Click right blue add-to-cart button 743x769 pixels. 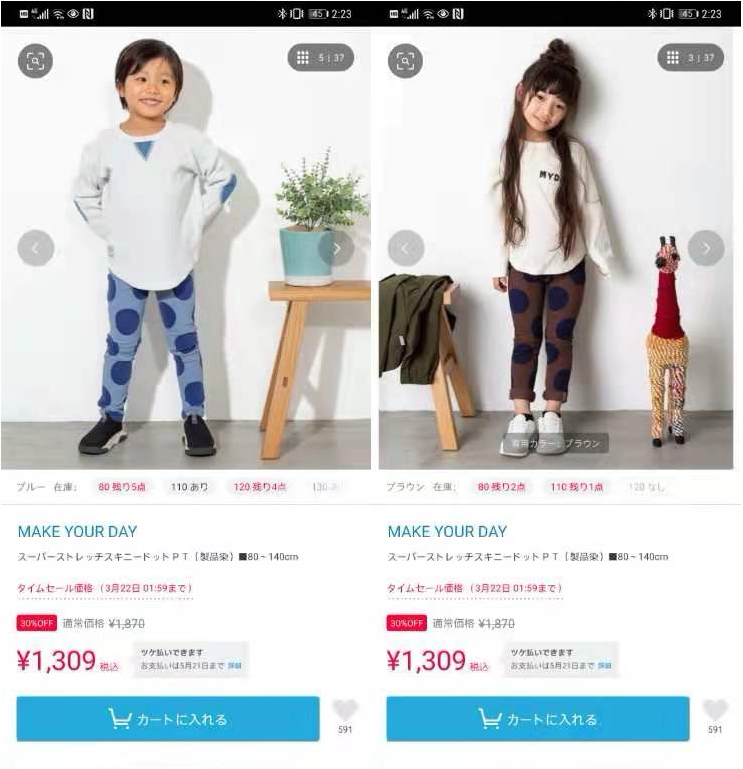(x=538, y=719)
